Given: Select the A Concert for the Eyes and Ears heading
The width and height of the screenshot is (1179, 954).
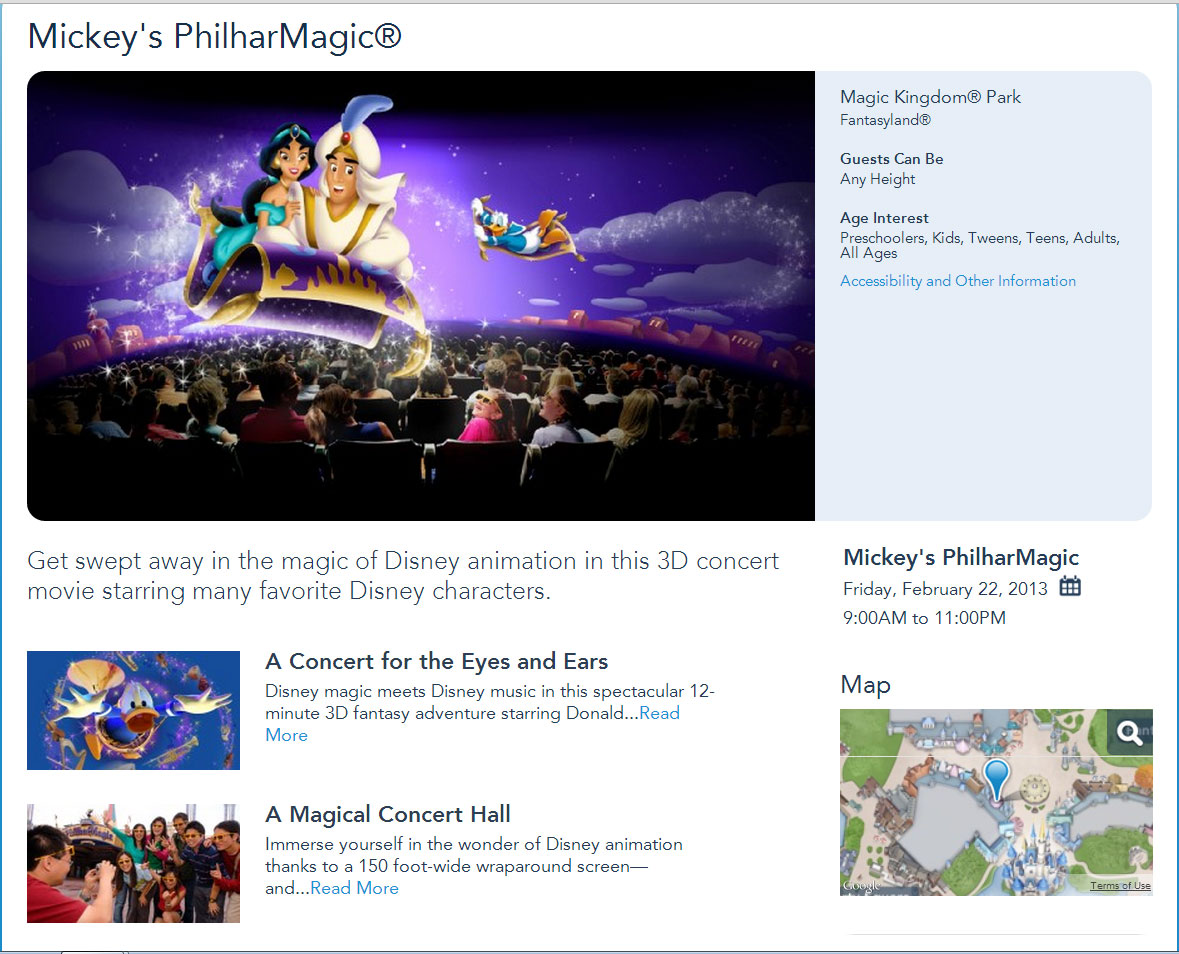Looking at the screenshot, I should click(x=437, y=662).
